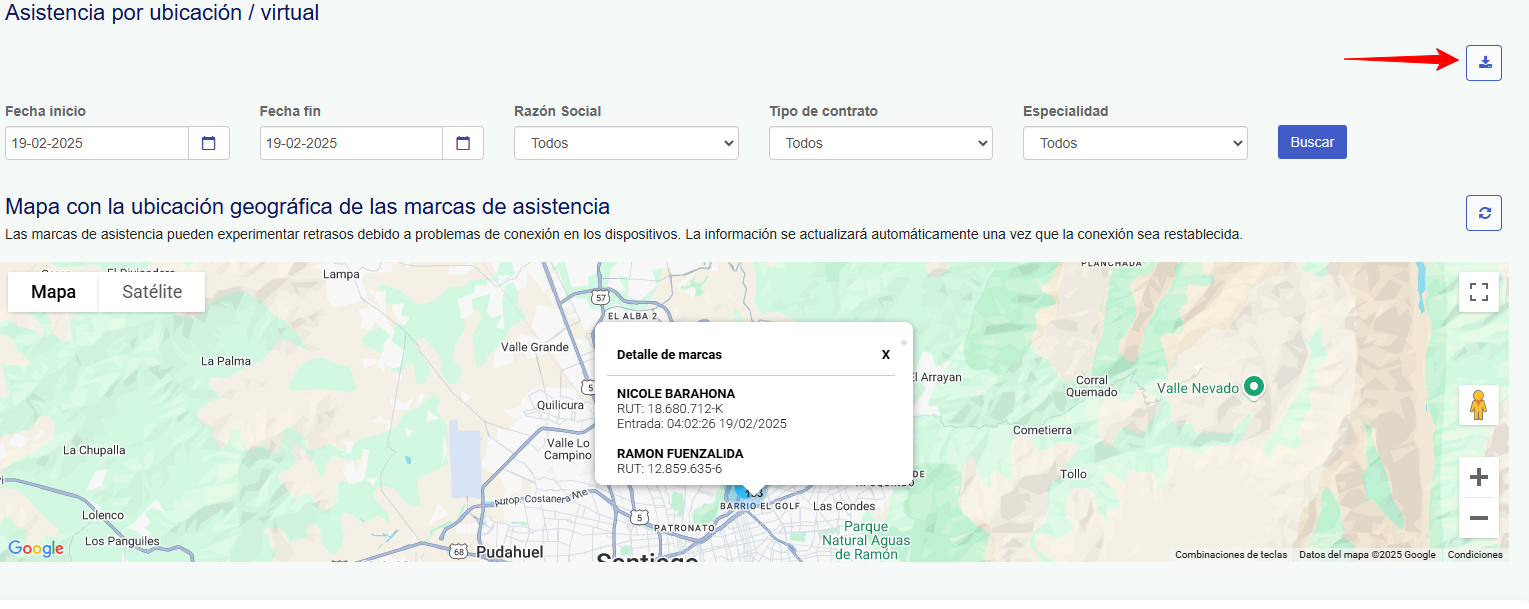Click the Google logo on the map
Viewport: 1529px width, 609px height.
(x=36, y=548)
